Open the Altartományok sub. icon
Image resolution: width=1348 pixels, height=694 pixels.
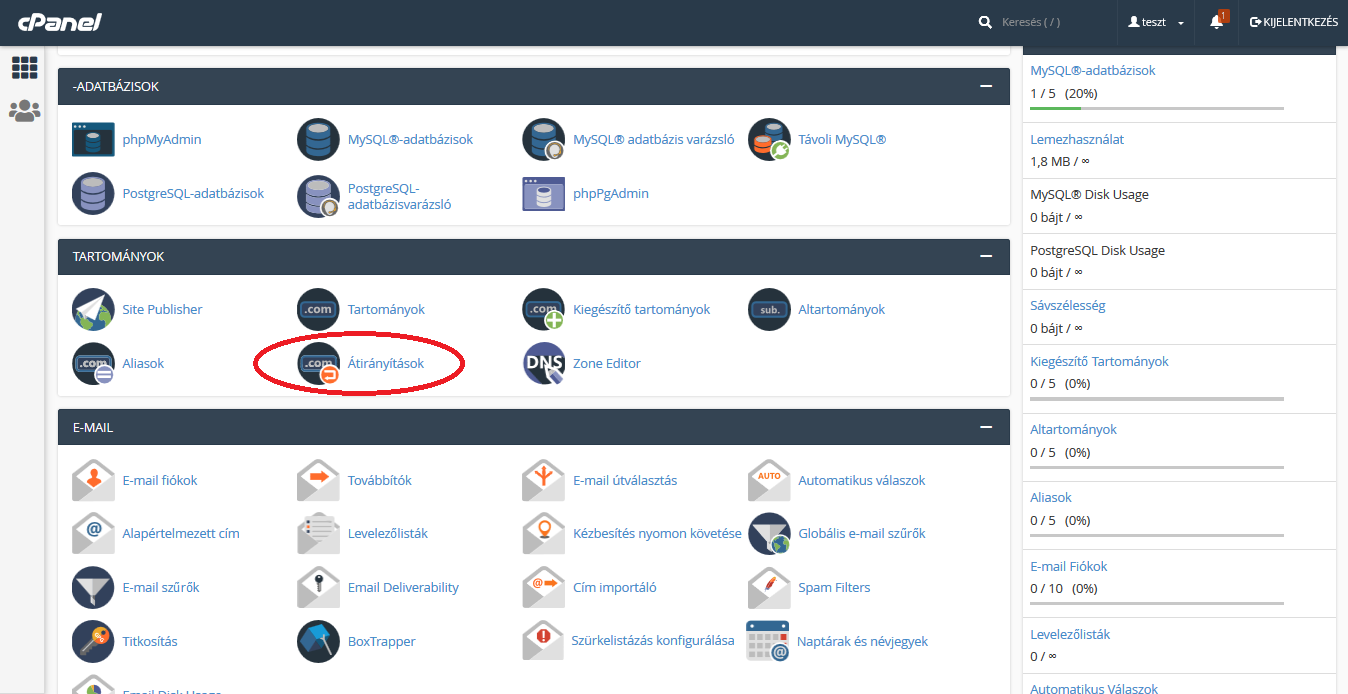point(770,309)
